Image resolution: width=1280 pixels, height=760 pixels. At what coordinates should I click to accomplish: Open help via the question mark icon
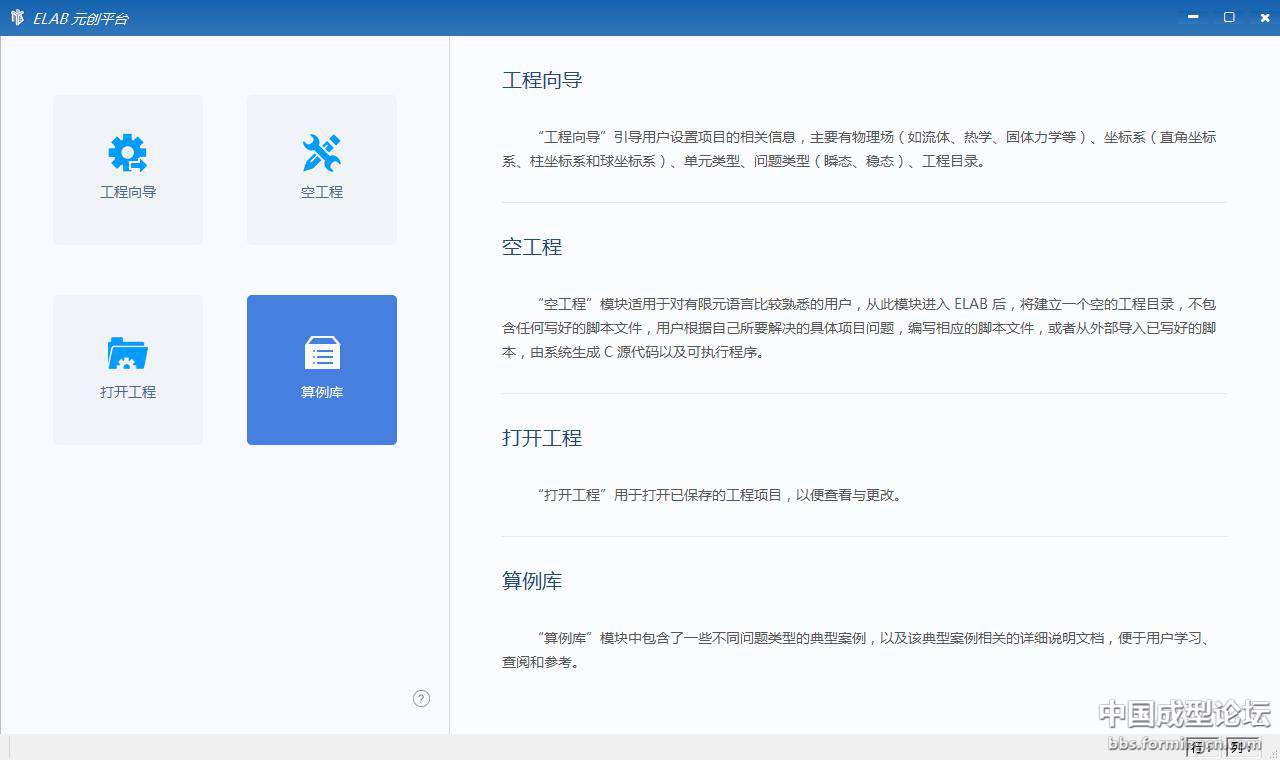coord(421,699)
